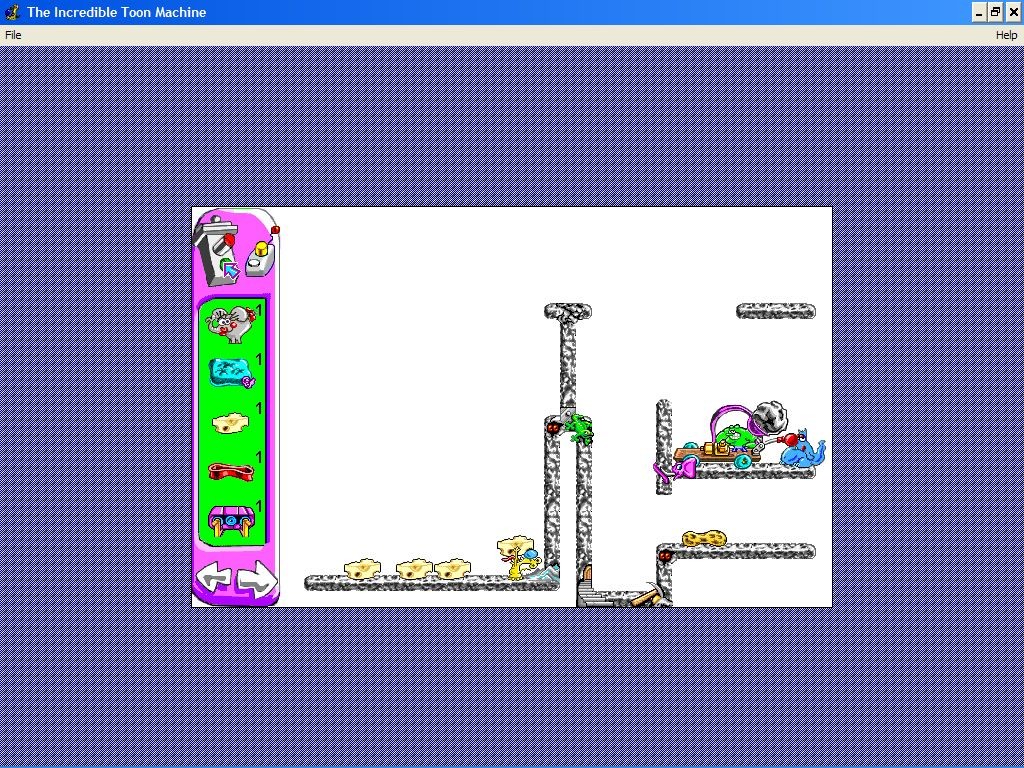Click the hammer at the bottom
Image resolution: width=1024 pixels, height=768 pixels.
650,595
